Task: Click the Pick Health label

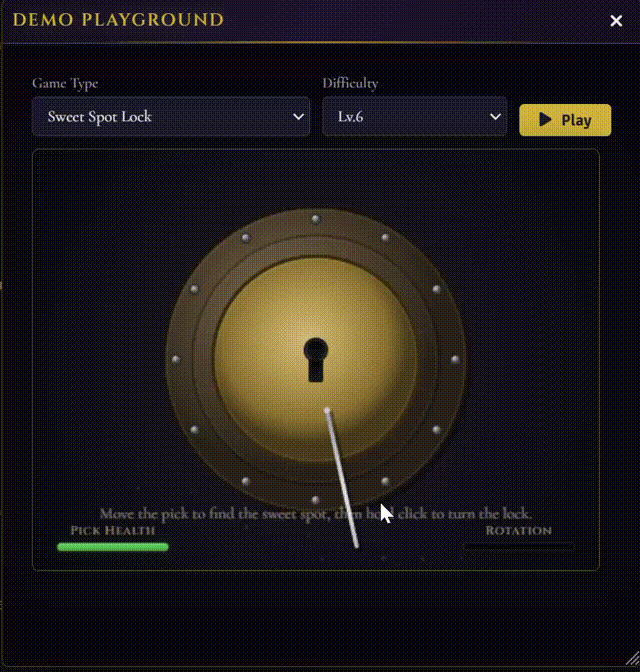Action: tap(113, 531)
